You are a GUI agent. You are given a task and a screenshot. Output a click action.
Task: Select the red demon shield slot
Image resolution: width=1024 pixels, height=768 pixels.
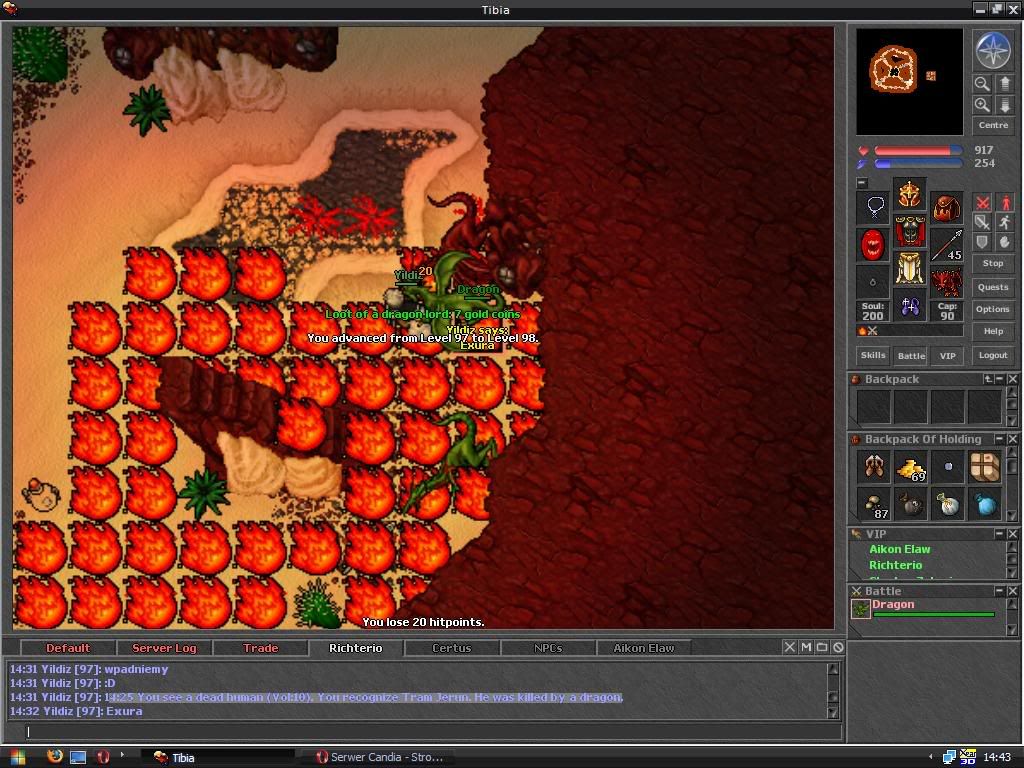(x=873, y=244)
